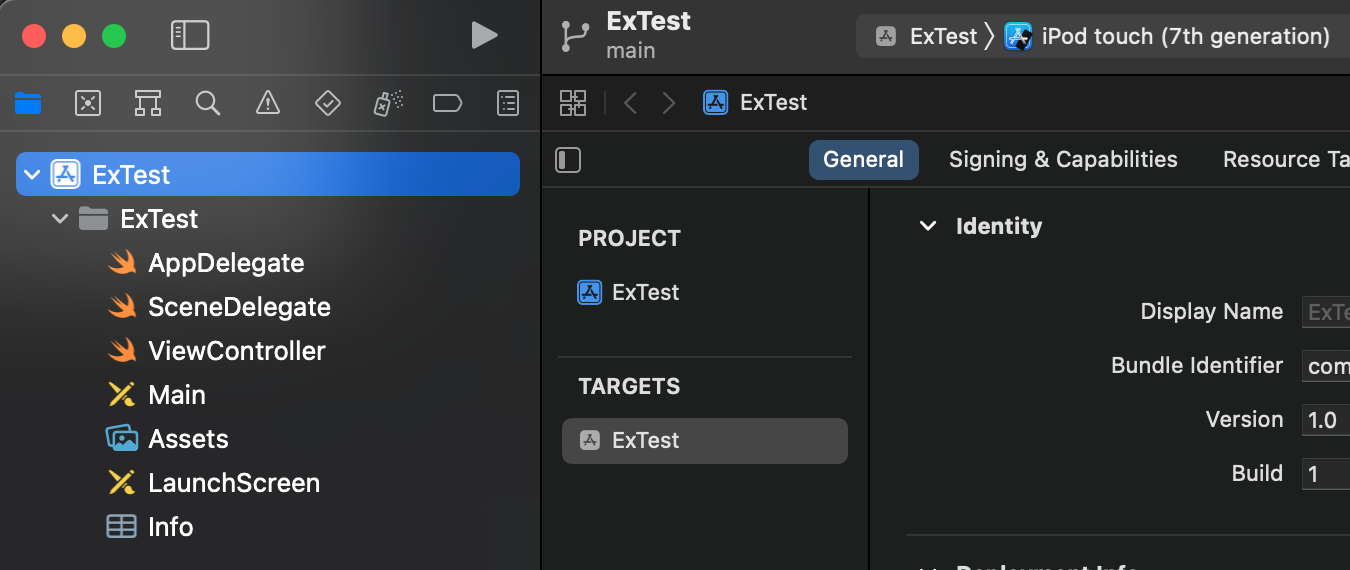Click the ExTest main branch title
This screenshot has width=1350, height=570.
[x=648, y=35]
